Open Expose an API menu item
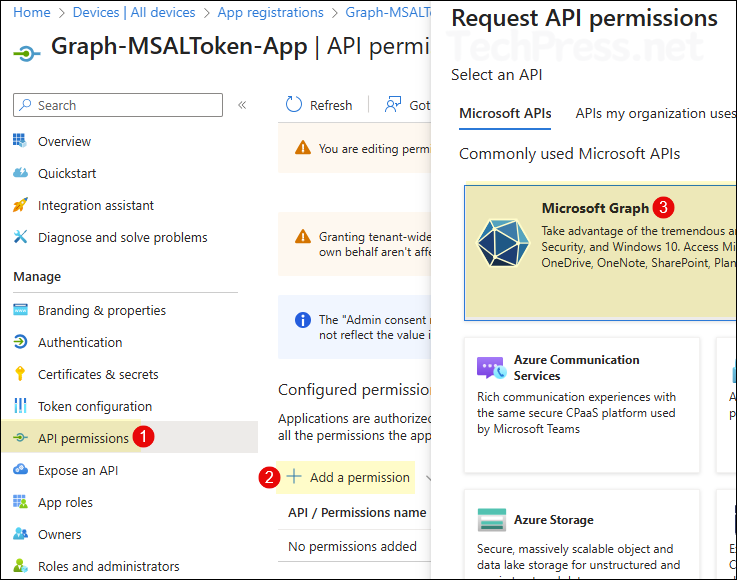 coord(78,470)
